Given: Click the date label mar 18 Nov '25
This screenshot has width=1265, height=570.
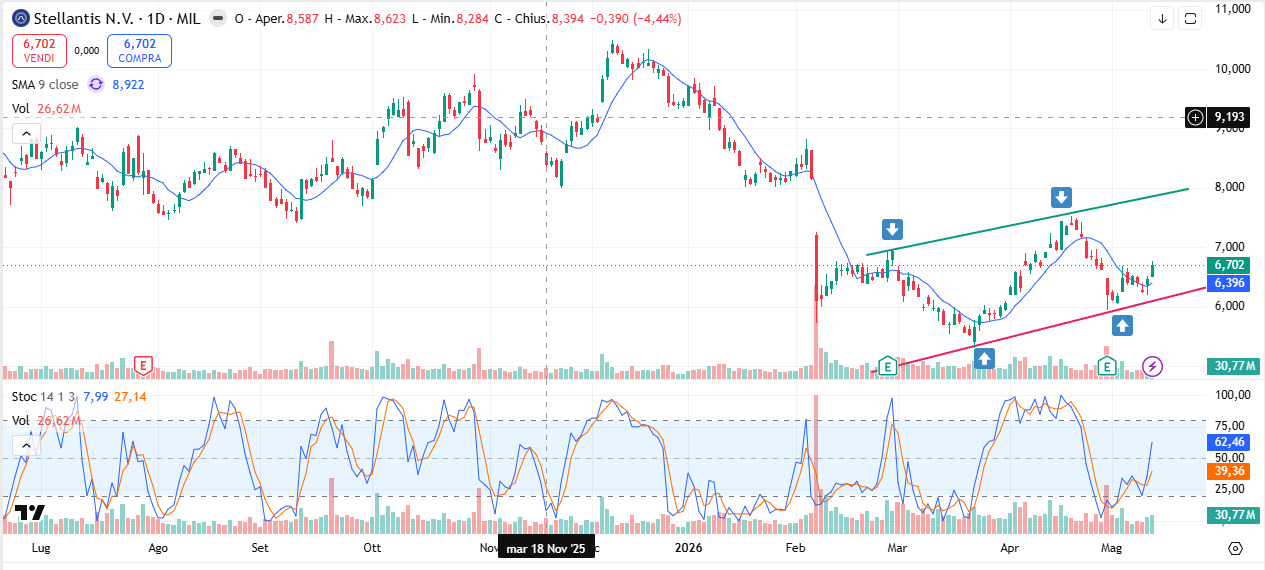Looking at the screenshot, I should pyautogui.click(x=545, y=549).
